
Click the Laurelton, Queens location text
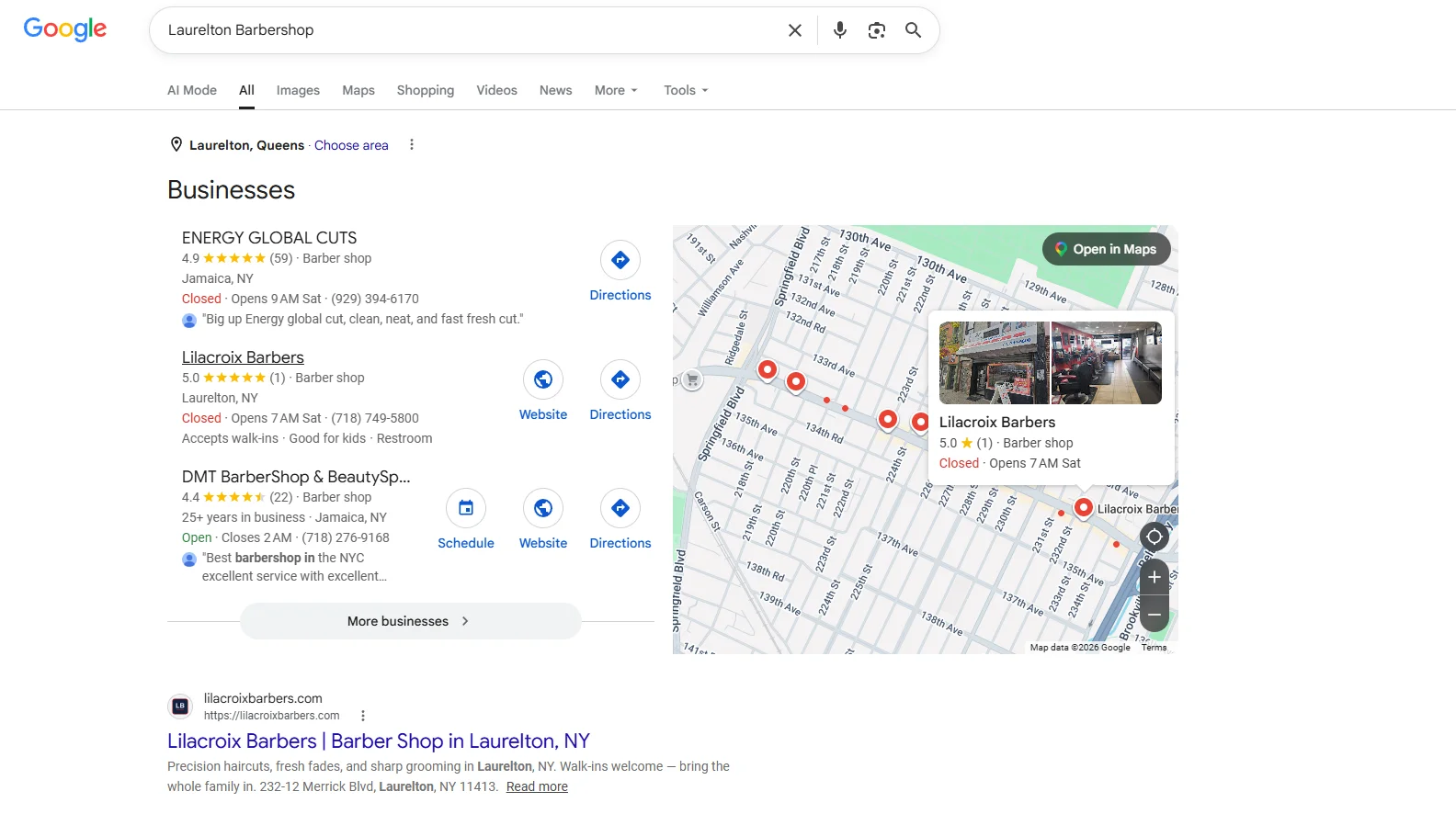pyautogui.click(x=246, y=145)
